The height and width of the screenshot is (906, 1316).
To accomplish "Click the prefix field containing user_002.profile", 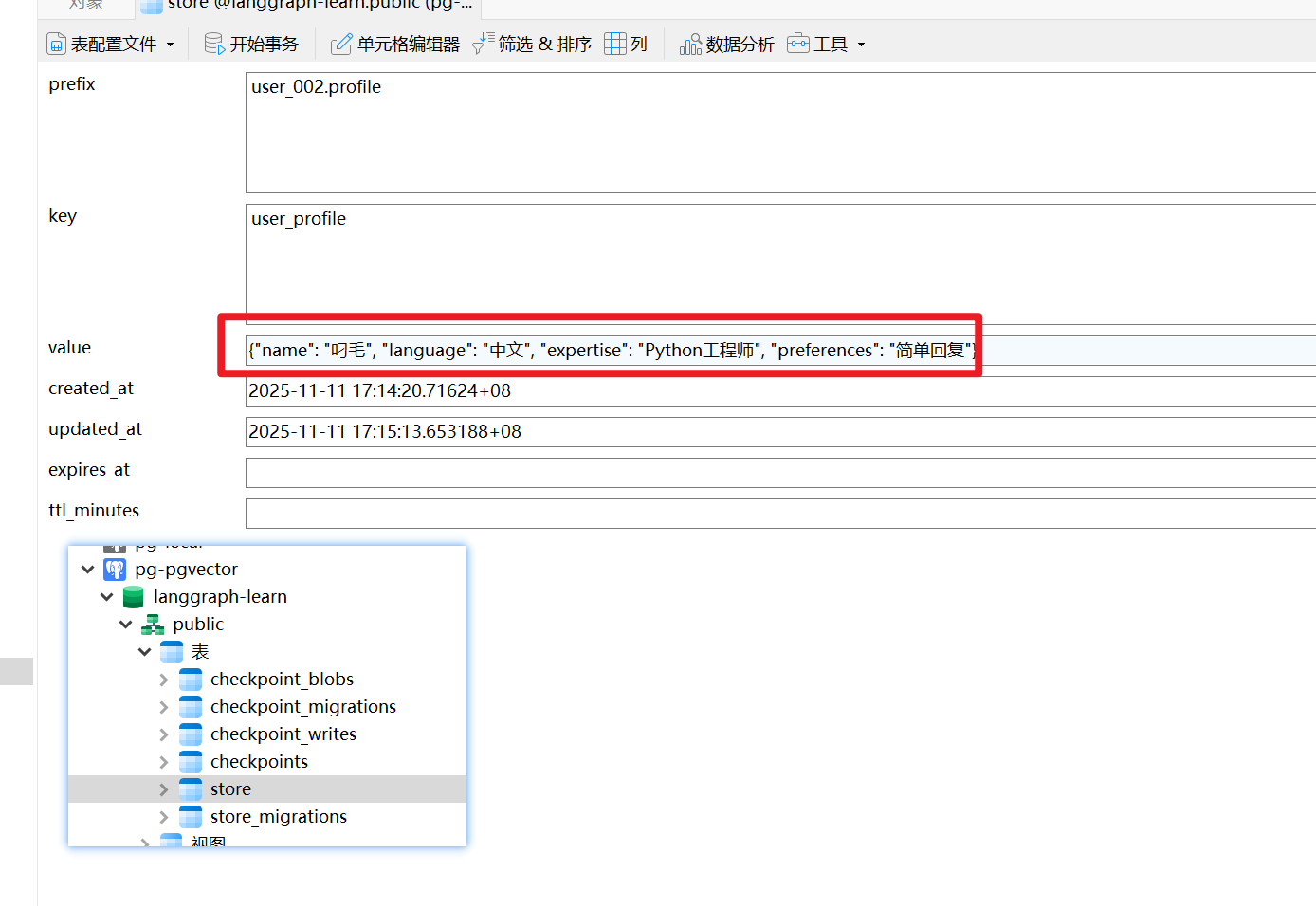I will (780, 133).
